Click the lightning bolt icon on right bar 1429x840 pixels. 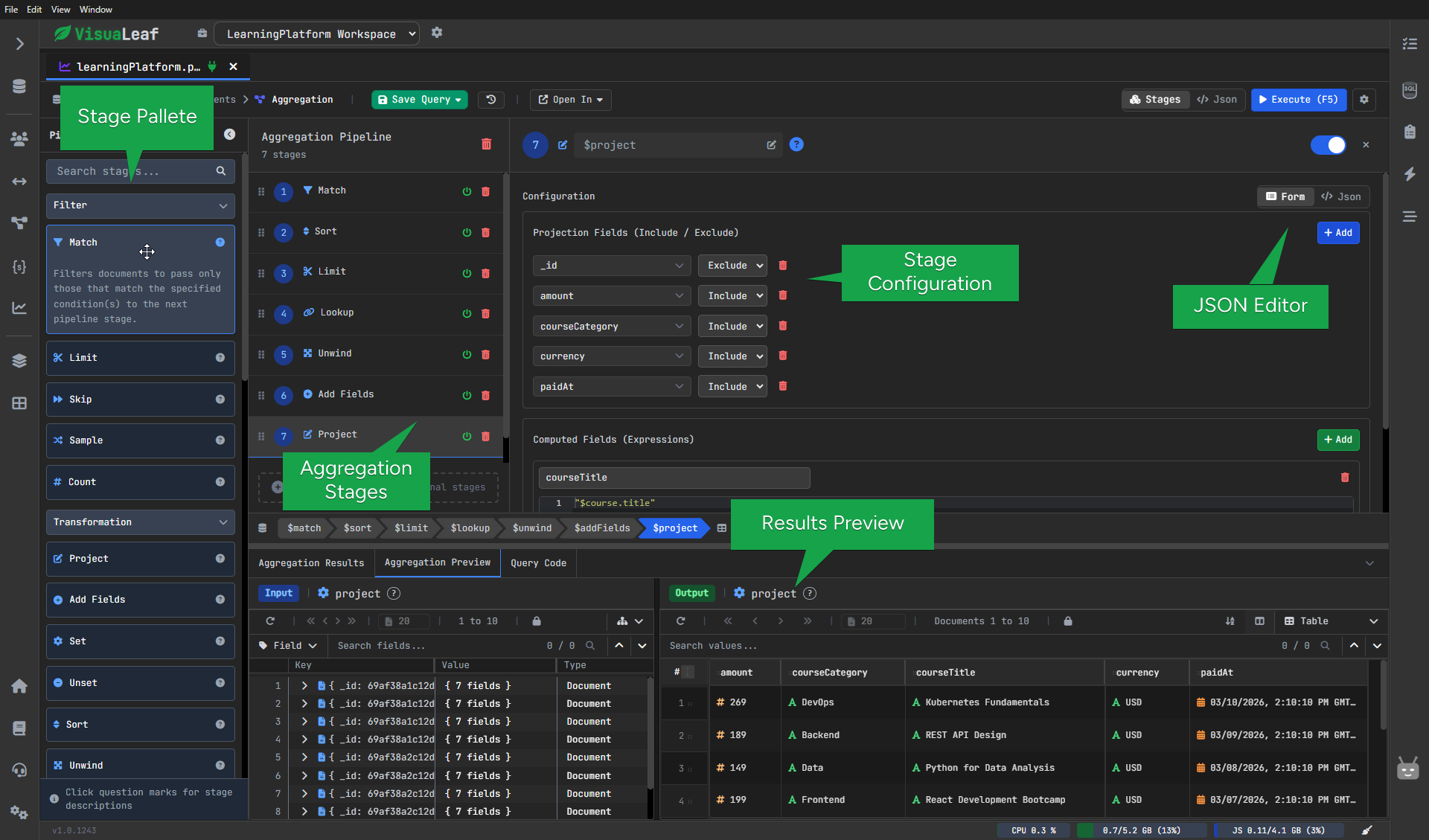click(x=1409, y=174)
